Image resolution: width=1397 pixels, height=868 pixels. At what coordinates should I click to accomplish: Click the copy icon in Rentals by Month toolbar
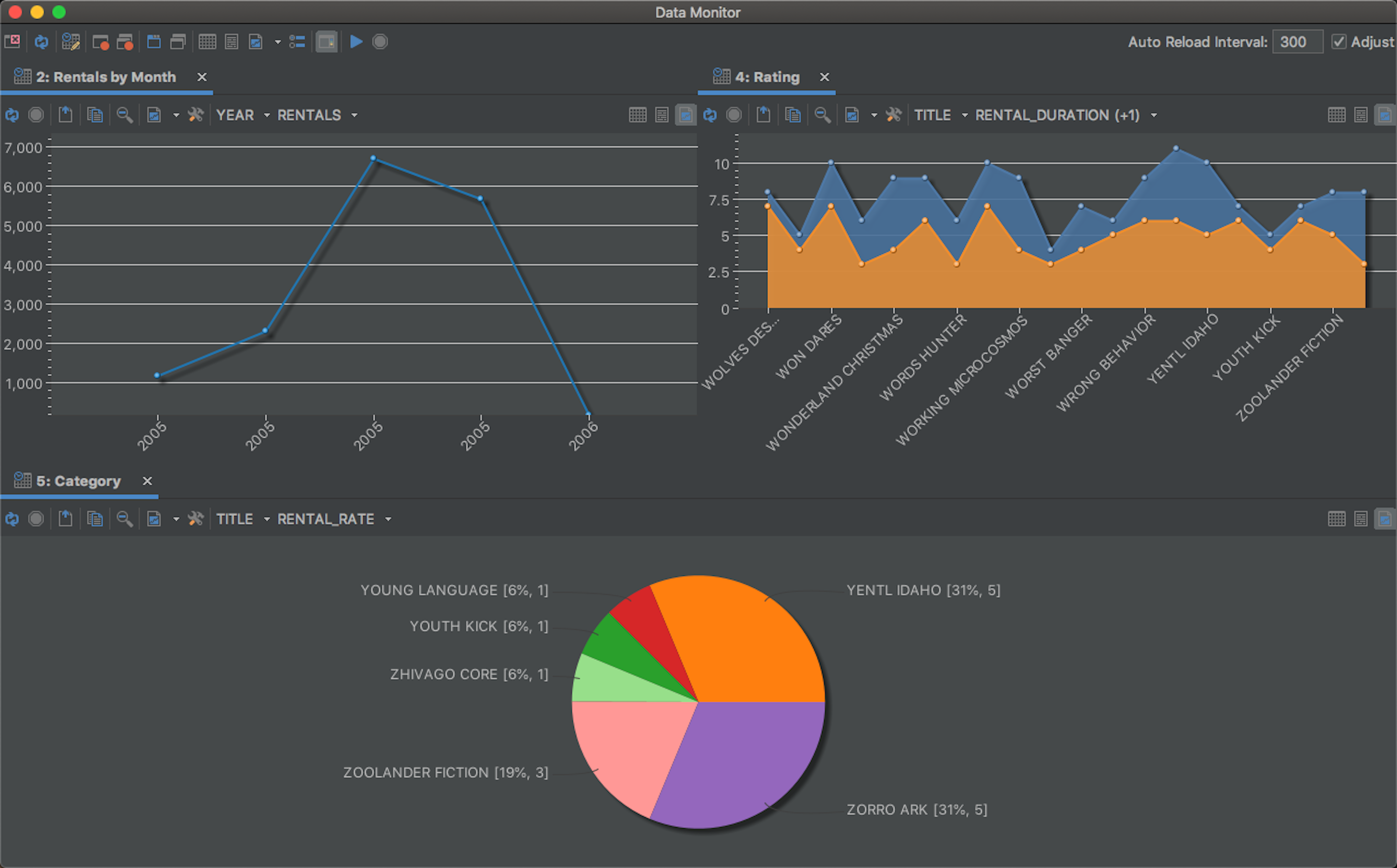point(95,115)
